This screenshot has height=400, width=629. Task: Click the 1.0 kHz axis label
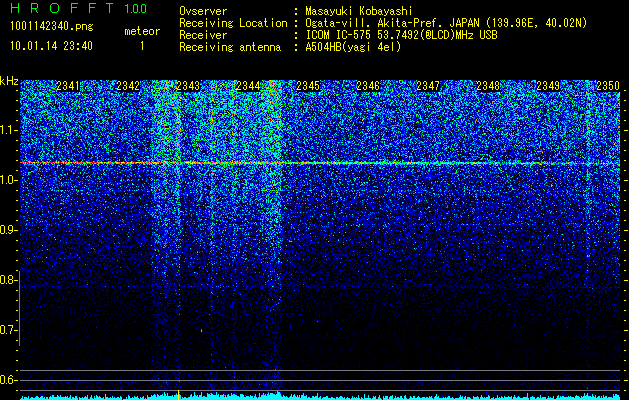tap(8, 181)
